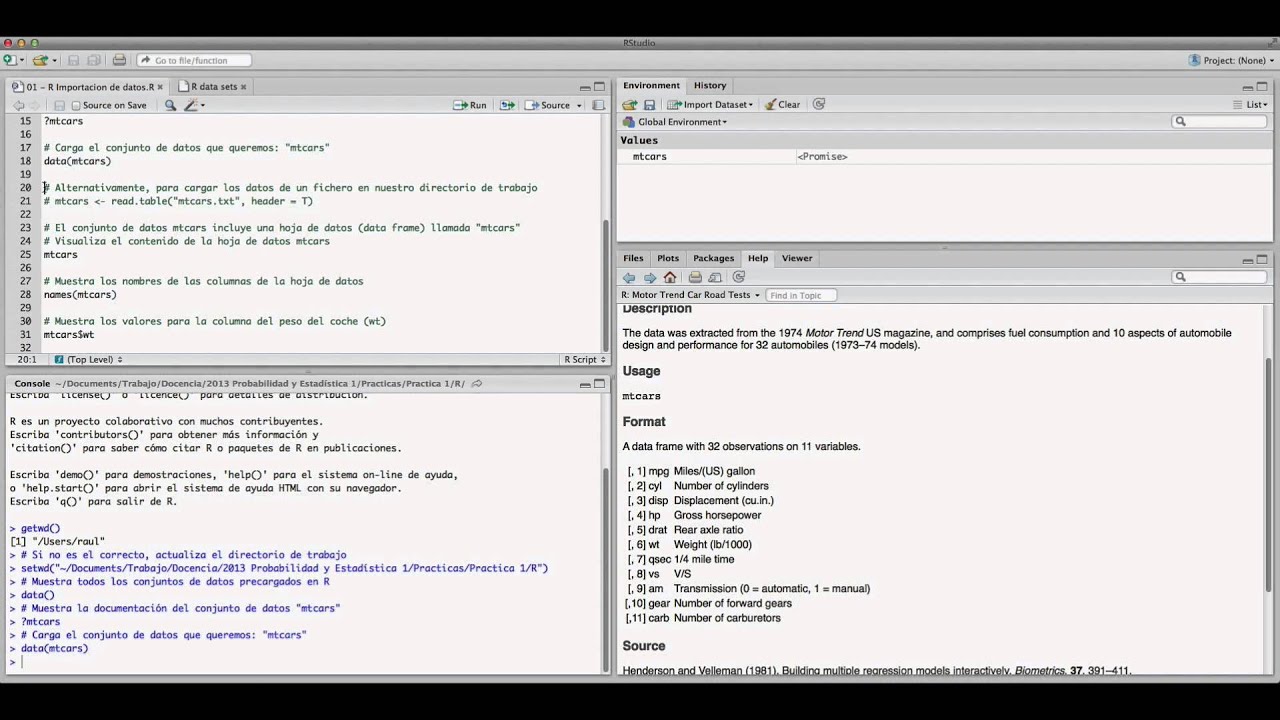The image size is (1280, 720).
Task: Click the editor forward navigation arrow
Action: (35, 105)
